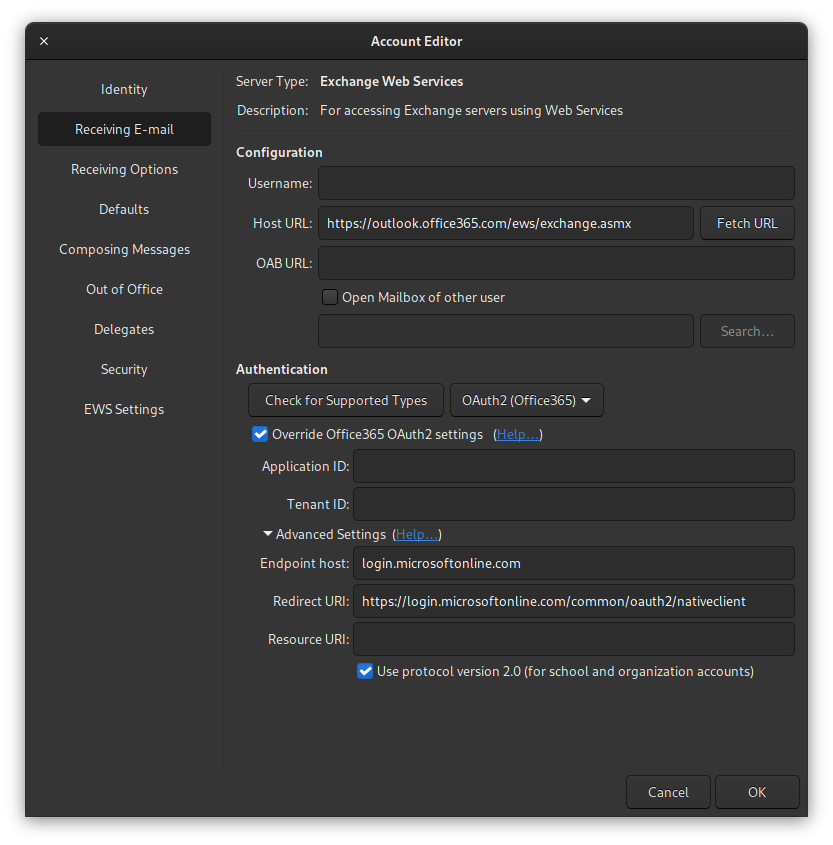Show the Delegates page
833x845 pixels.
[x=124, y=329]
